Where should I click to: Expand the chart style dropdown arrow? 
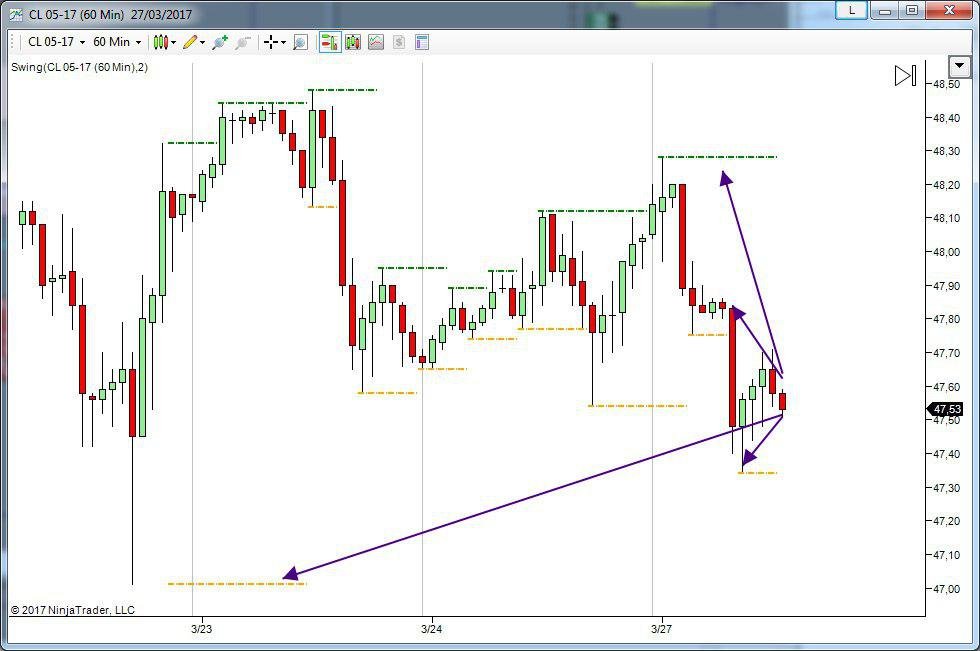pos(173,42)
